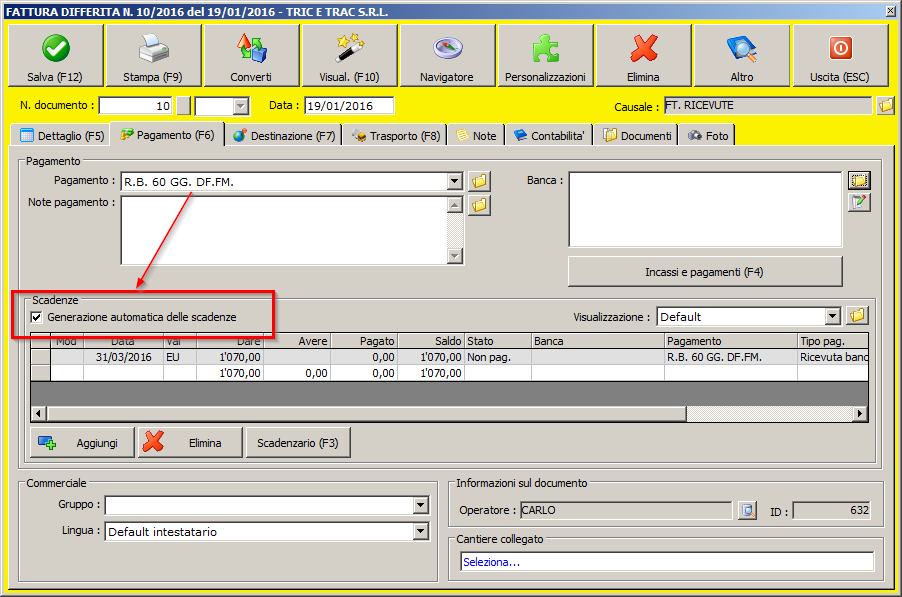902x597 pixels.
Task: Click table horizontal scrollbar left arrow
Action: 39,414
